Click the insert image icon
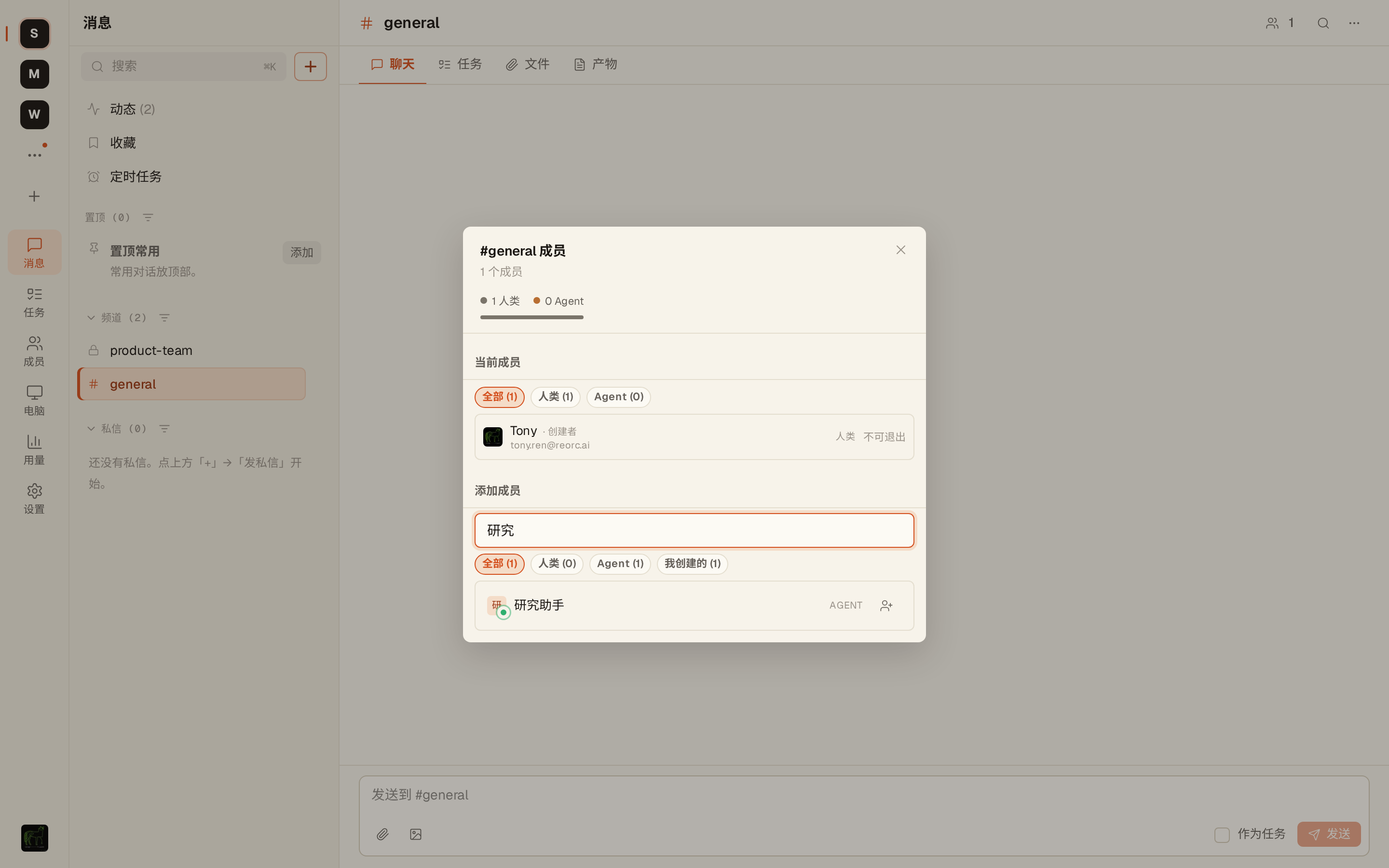1389x868 pixels. click(x=416, y=834)
